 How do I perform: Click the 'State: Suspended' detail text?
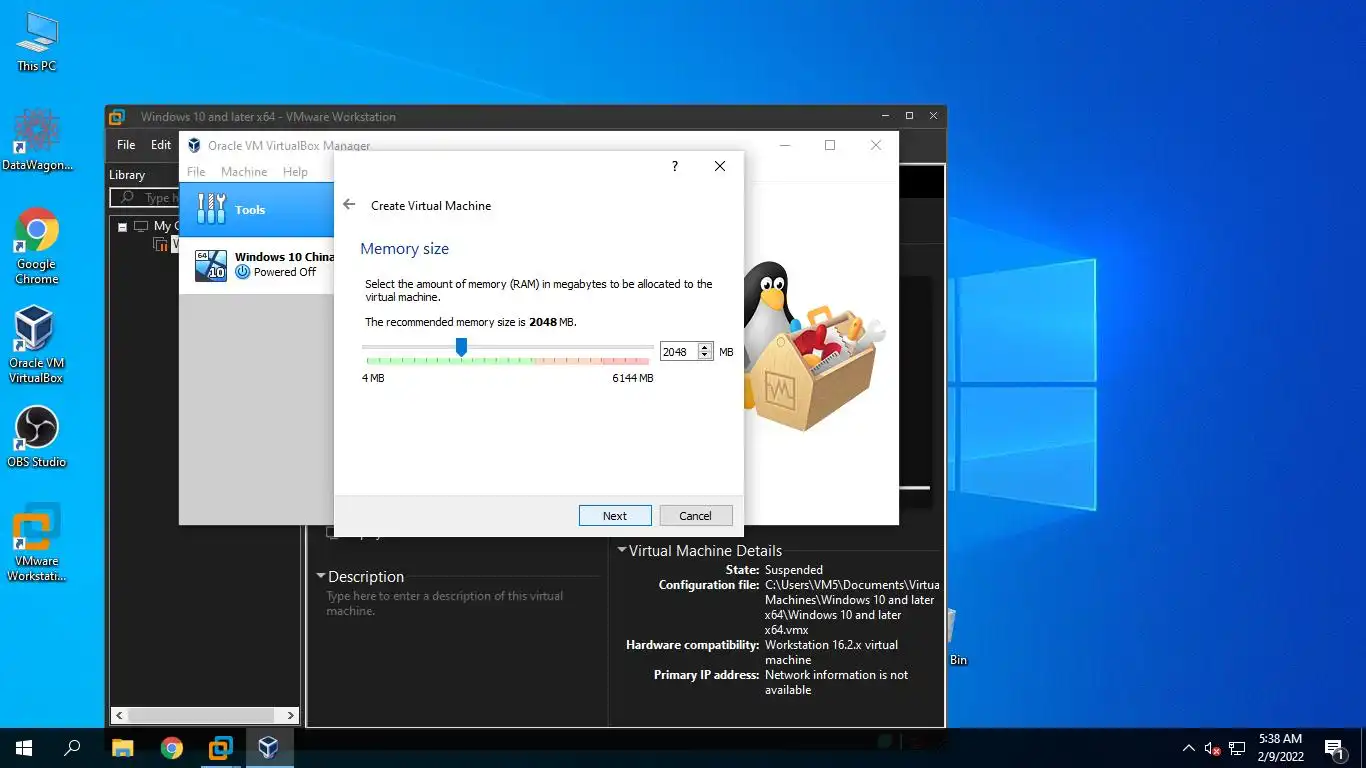(773, 570)
